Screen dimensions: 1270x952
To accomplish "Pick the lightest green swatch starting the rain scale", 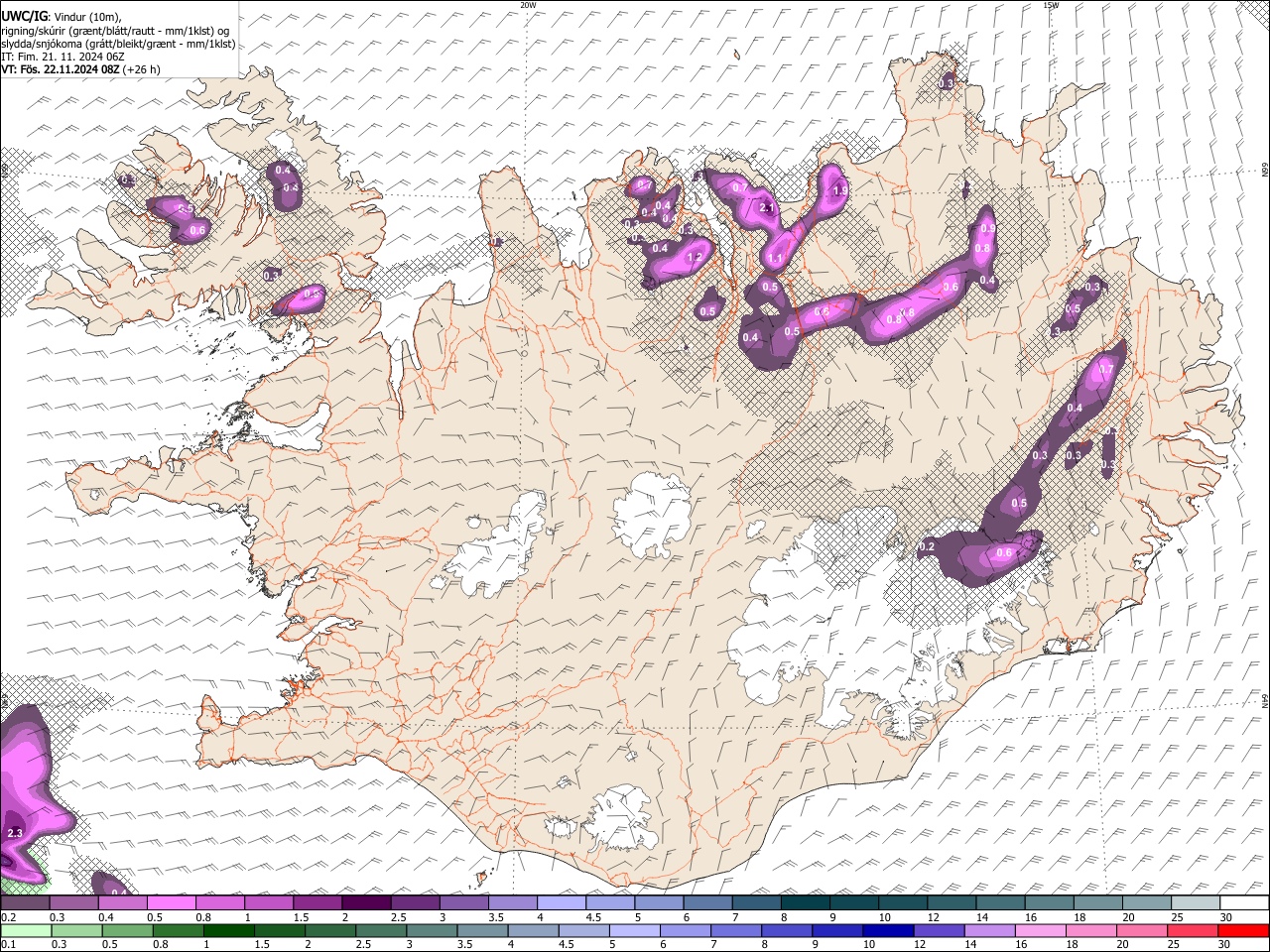I will click(x=25, y=931).
